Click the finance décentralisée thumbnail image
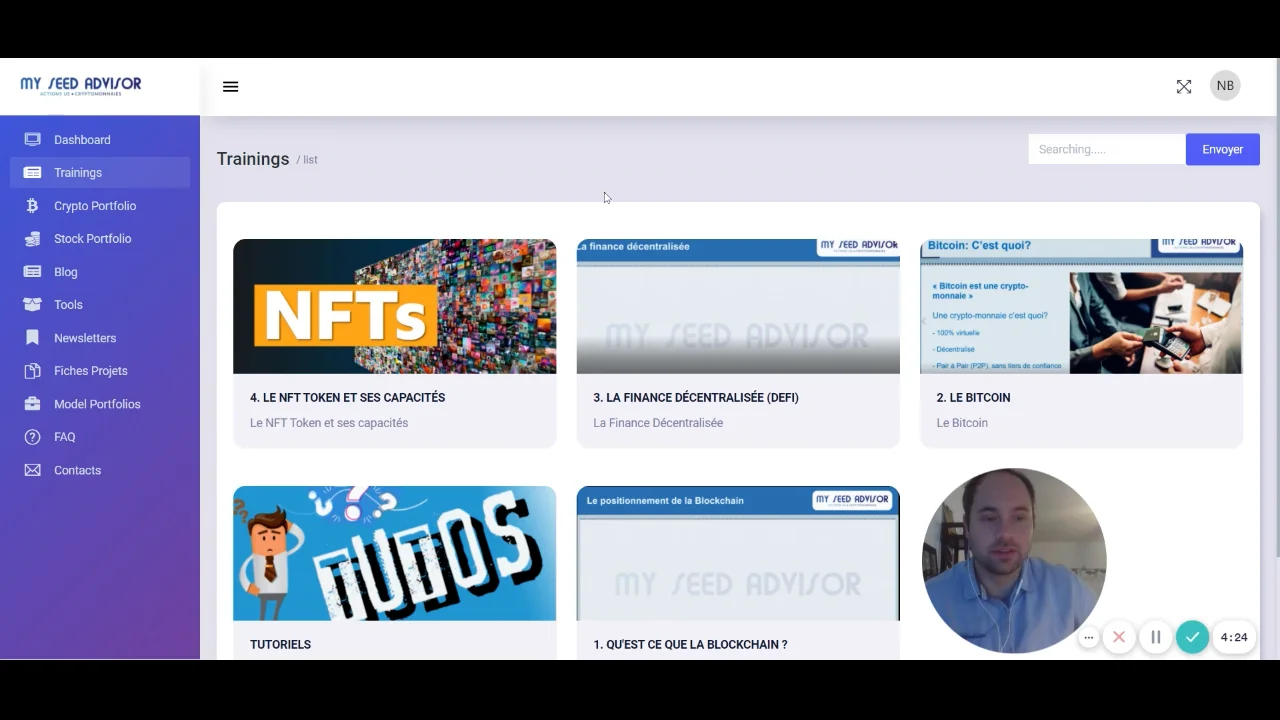1280x720 pixels. [738, 306]
